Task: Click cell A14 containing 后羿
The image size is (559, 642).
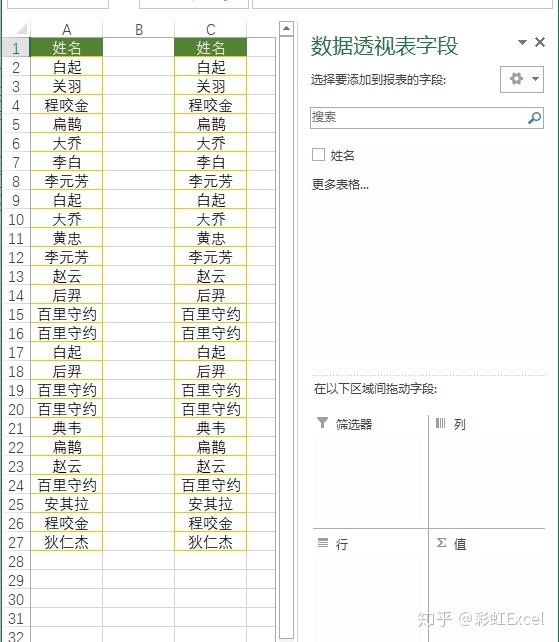Action: click(x=66, y=295)
